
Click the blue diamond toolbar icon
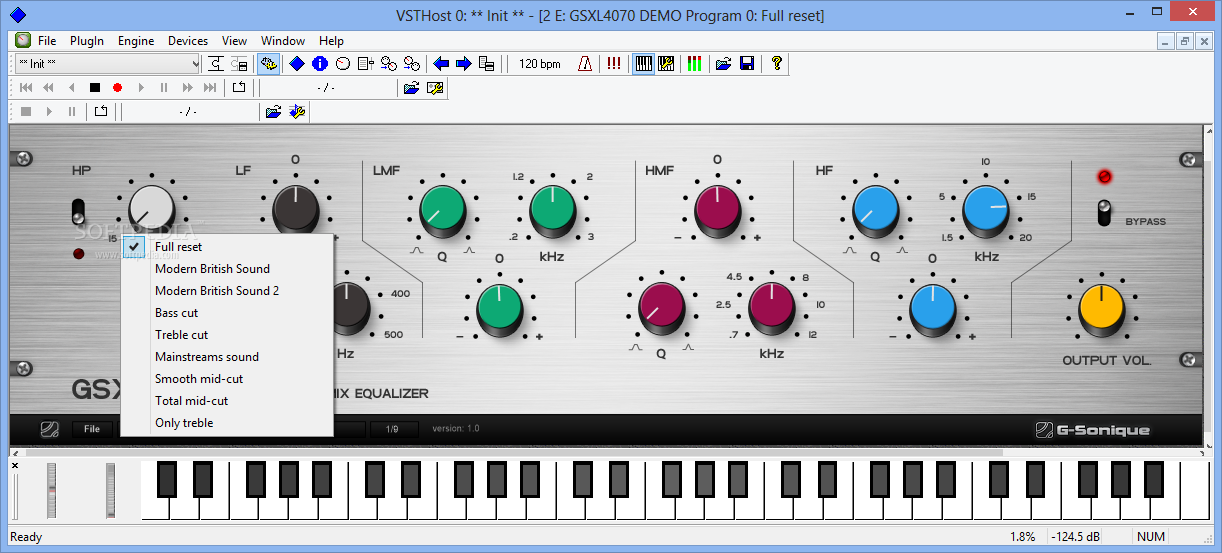tap(297, 63)
